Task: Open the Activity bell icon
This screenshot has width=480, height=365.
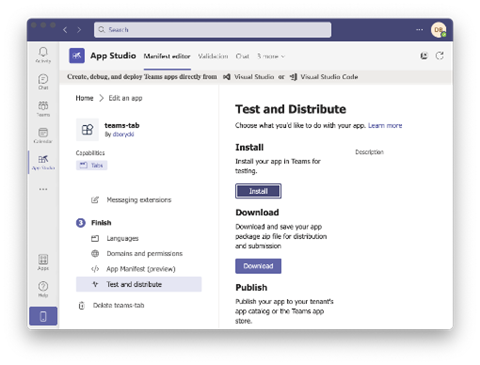Action: (43, 55)
